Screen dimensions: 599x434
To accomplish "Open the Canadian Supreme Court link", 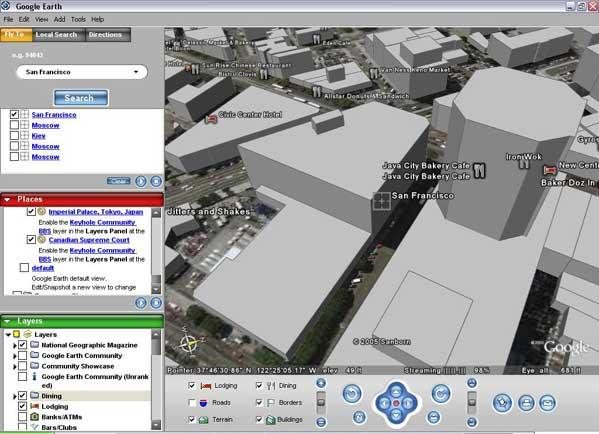I will click(89, 240).
